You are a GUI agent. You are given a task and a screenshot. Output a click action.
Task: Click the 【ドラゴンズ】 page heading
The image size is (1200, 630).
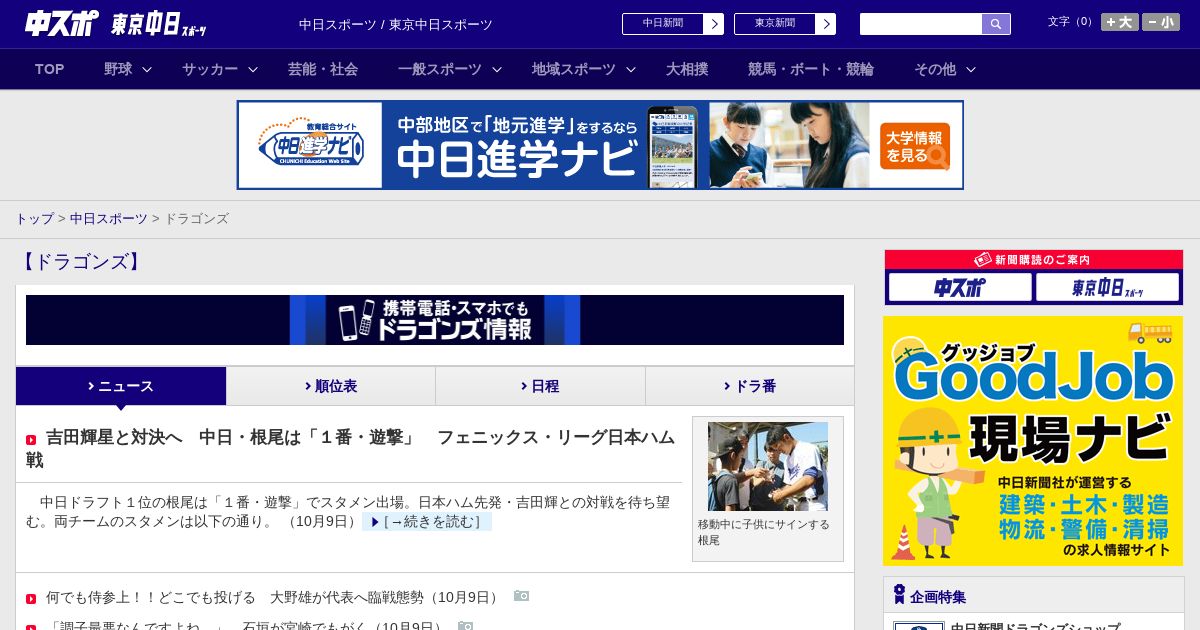coord(81,262)
